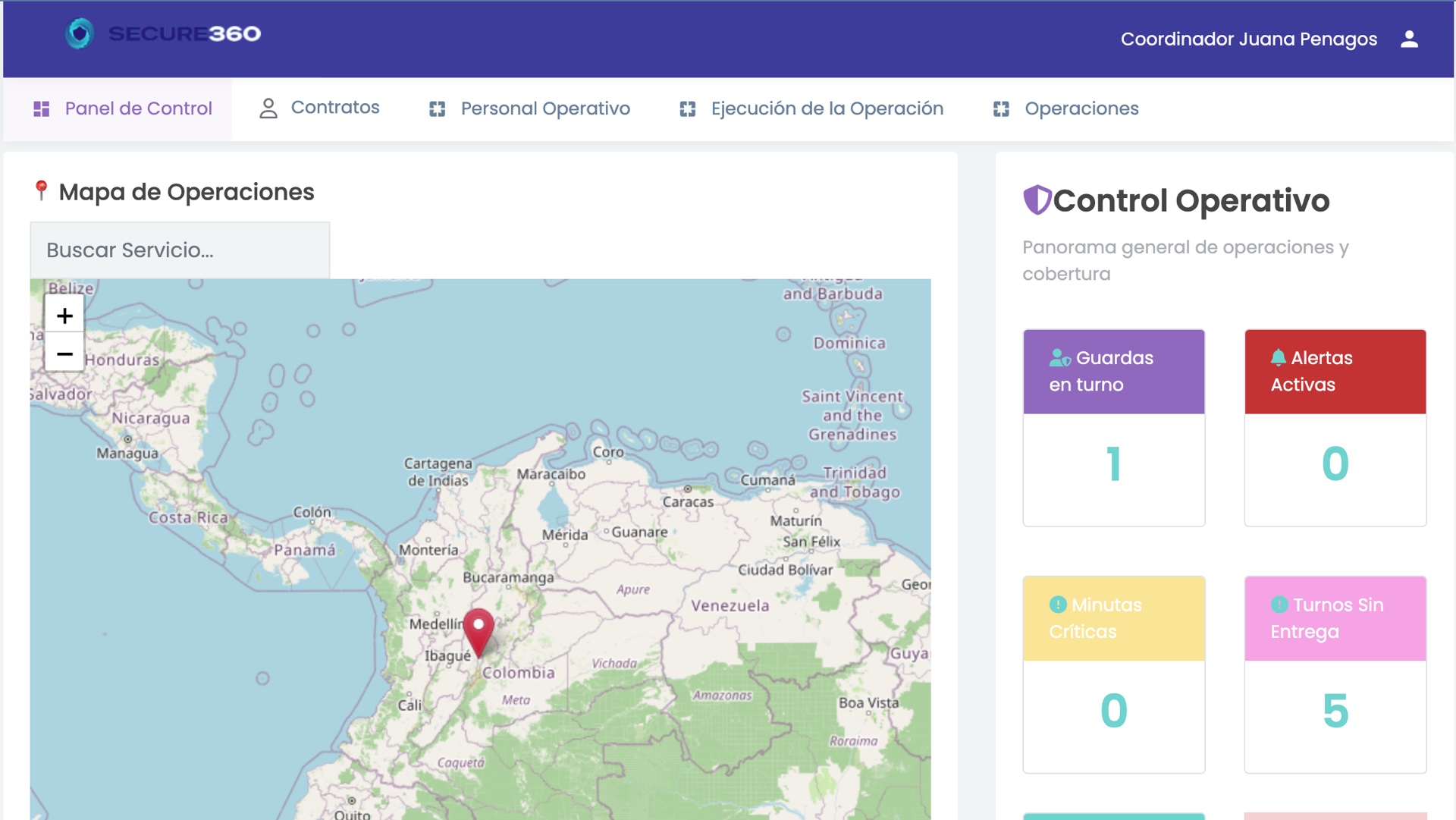Image resolution: width=1456 pixels, height=820 pixels.
Task: Focus the Buscar Servicio search field
Action: point(180,250)
